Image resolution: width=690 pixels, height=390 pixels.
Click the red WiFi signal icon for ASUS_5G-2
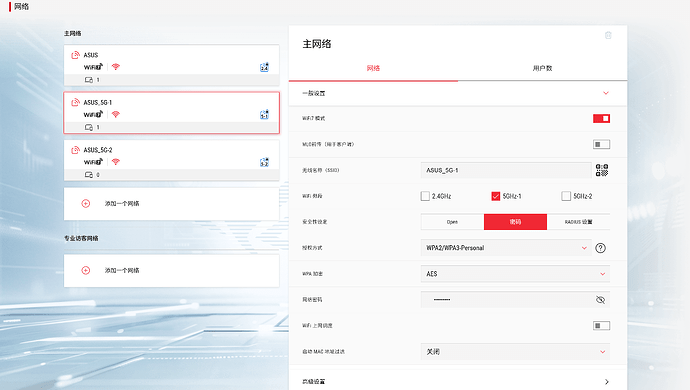pos(116,162)
